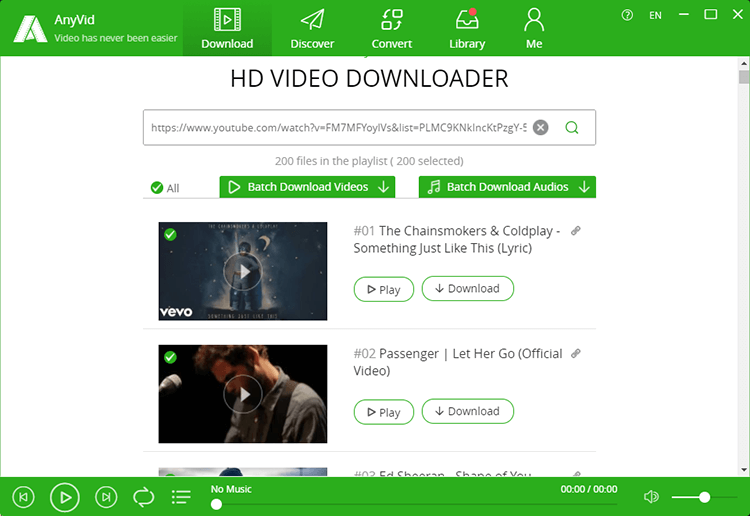Click Batch Download Audios button
This screenshot has width=750, height=516.
point(507,187)
